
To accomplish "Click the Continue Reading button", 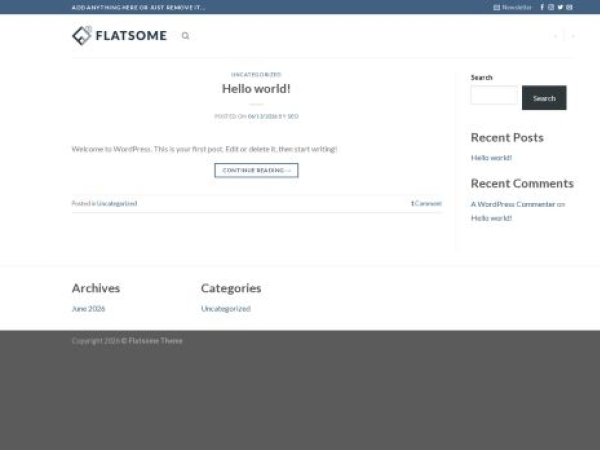I will (x=256, y=170).
